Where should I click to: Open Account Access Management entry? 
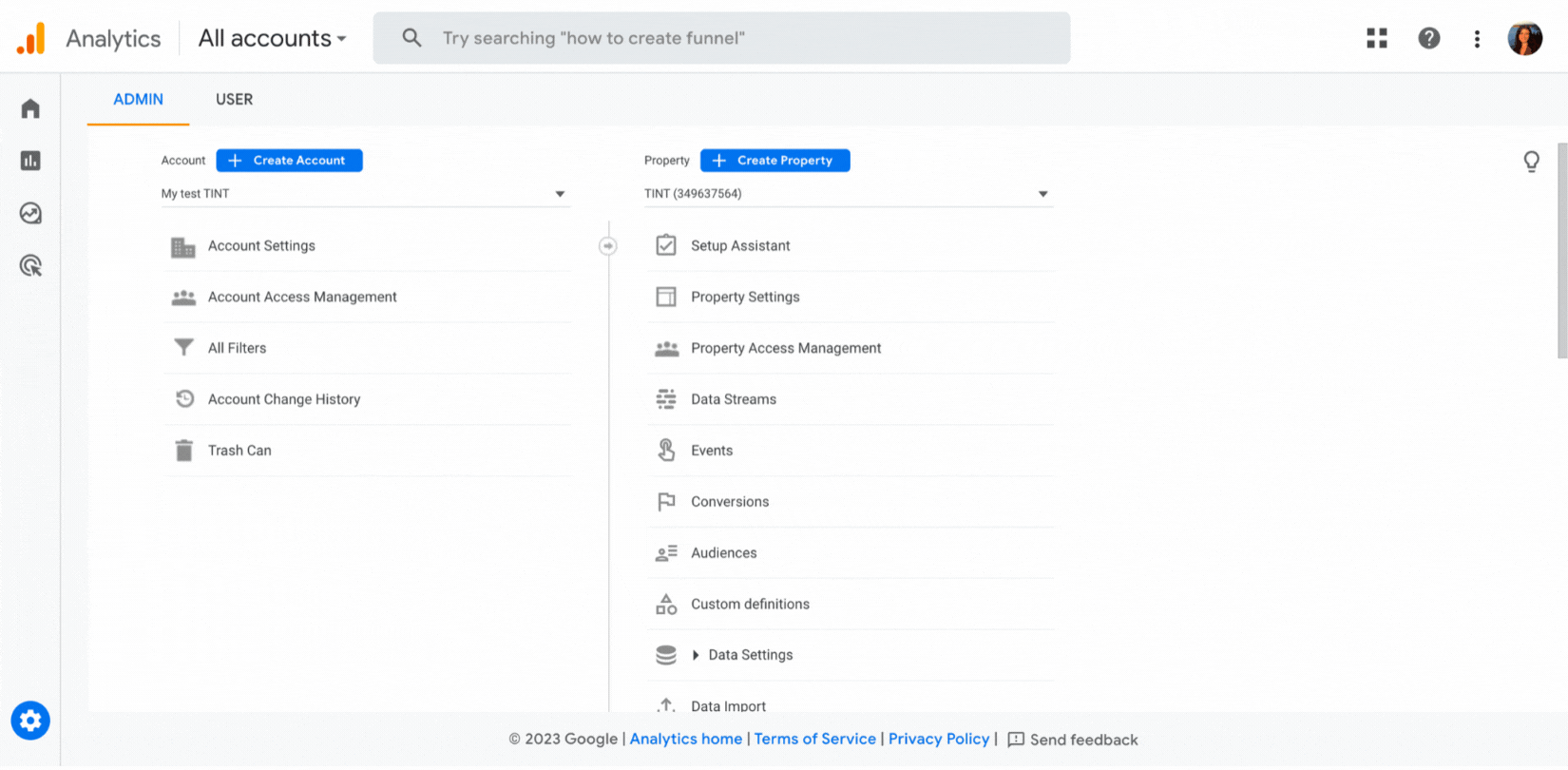(x=302, y=298)
